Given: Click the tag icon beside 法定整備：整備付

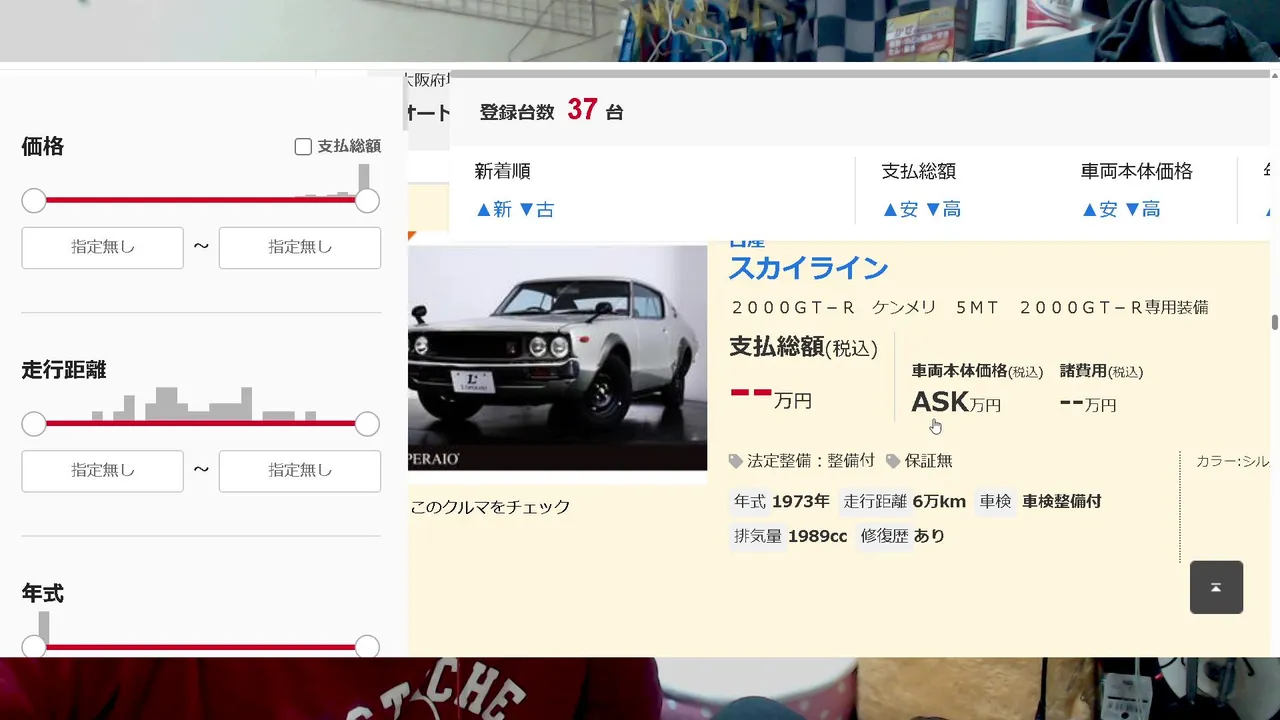Looking at the screenshot, I should (736, 461).
